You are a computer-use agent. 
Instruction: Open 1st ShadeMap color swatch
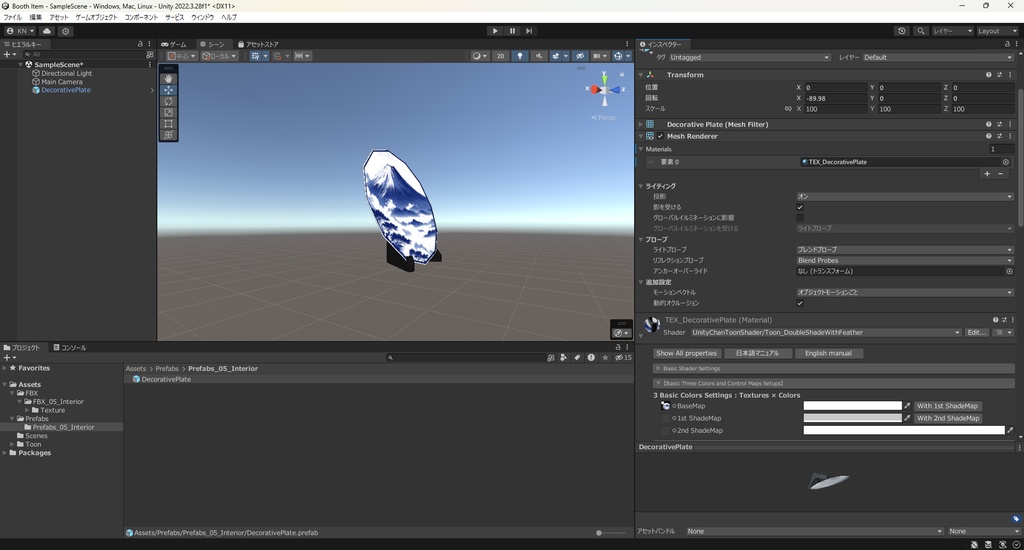click(852, 418)
